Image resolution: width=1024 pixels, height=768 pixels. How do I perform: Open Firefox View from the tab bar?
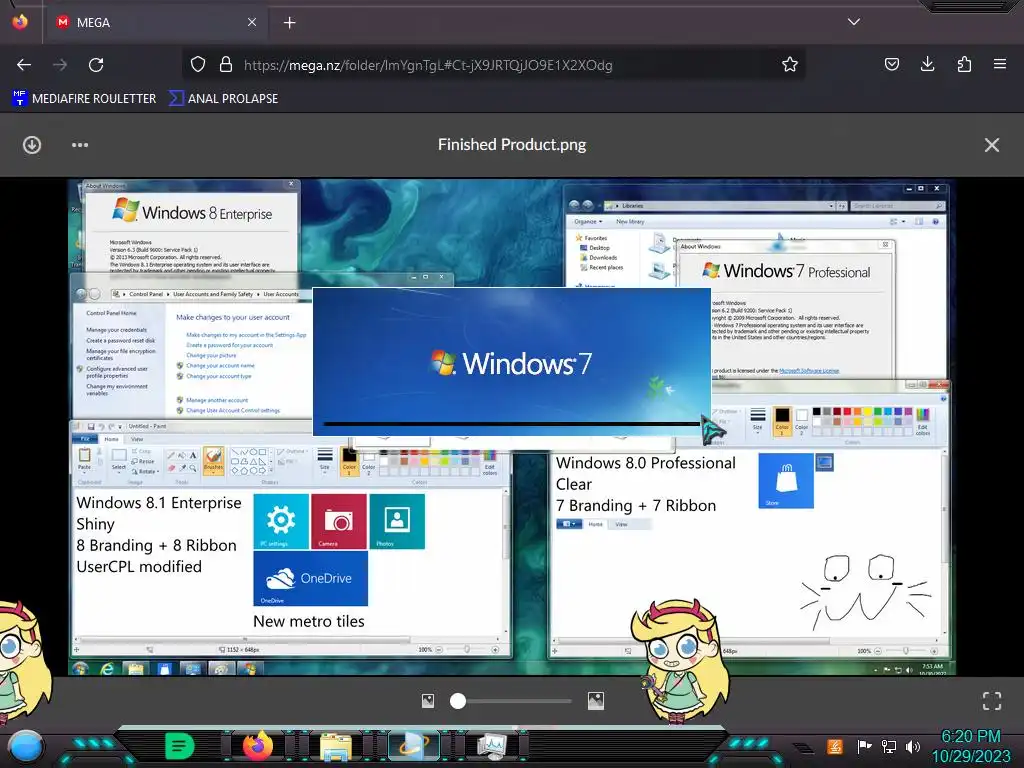tap(20, 22)
